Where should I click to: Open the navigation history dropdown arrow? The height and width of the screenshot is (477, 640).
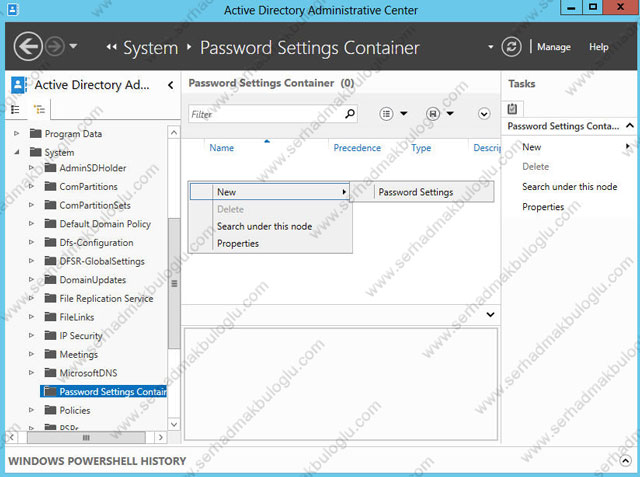pos(73,46)
